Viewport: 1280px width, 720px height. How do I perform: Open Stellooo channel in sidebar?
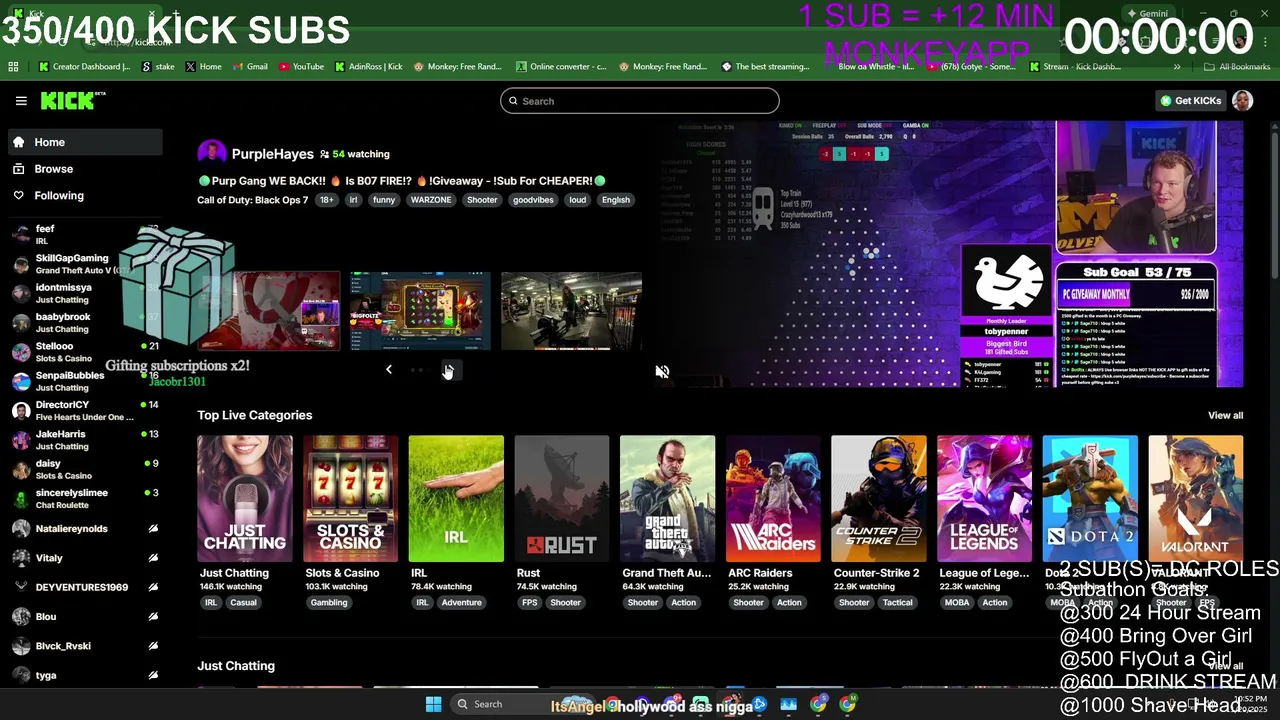(x=84, y=352)
